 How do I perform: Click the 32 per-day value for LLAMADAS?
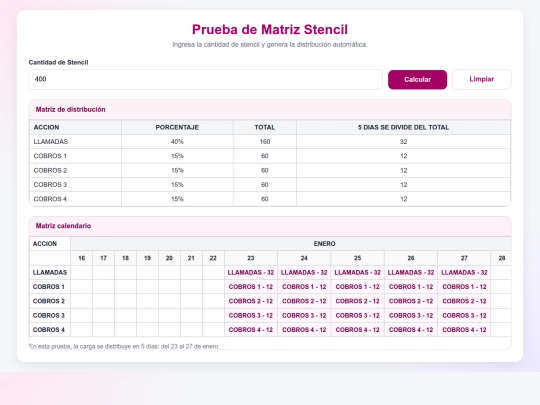coord(403,142)
